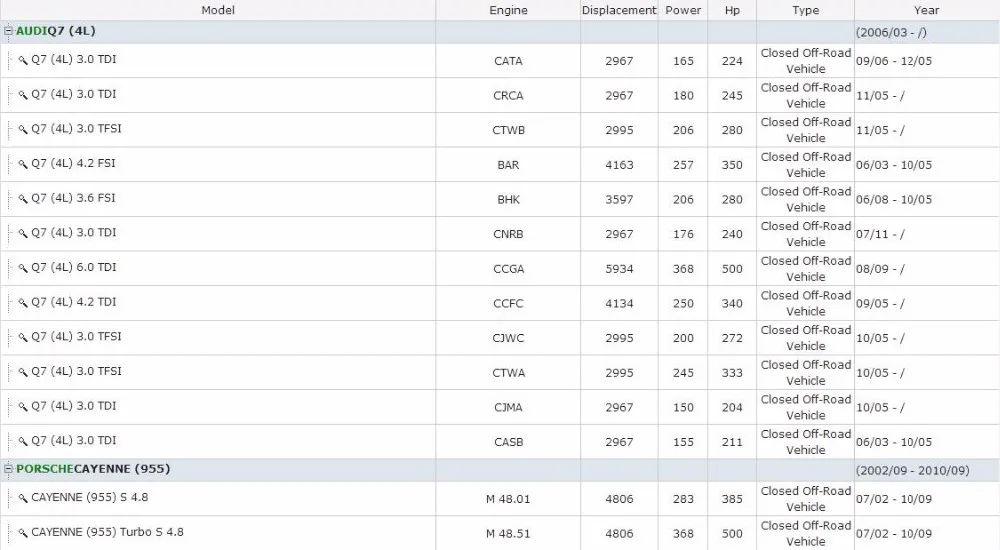Click magnifier icon beside Q7 3.6 FSI

(x=23, y=198)
